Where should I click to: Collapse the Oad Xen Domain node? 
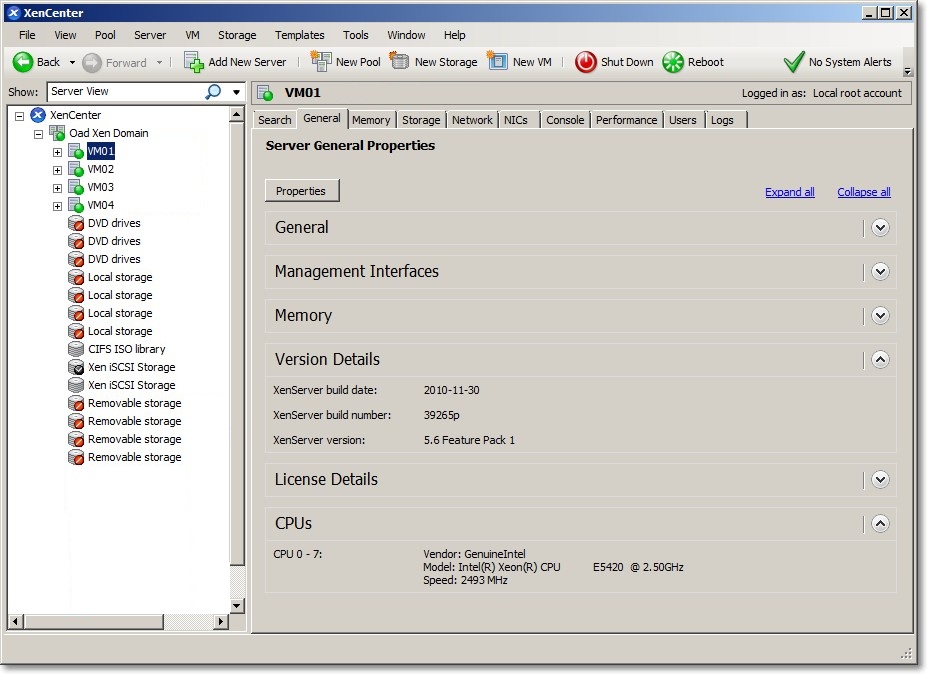[38, 134]
